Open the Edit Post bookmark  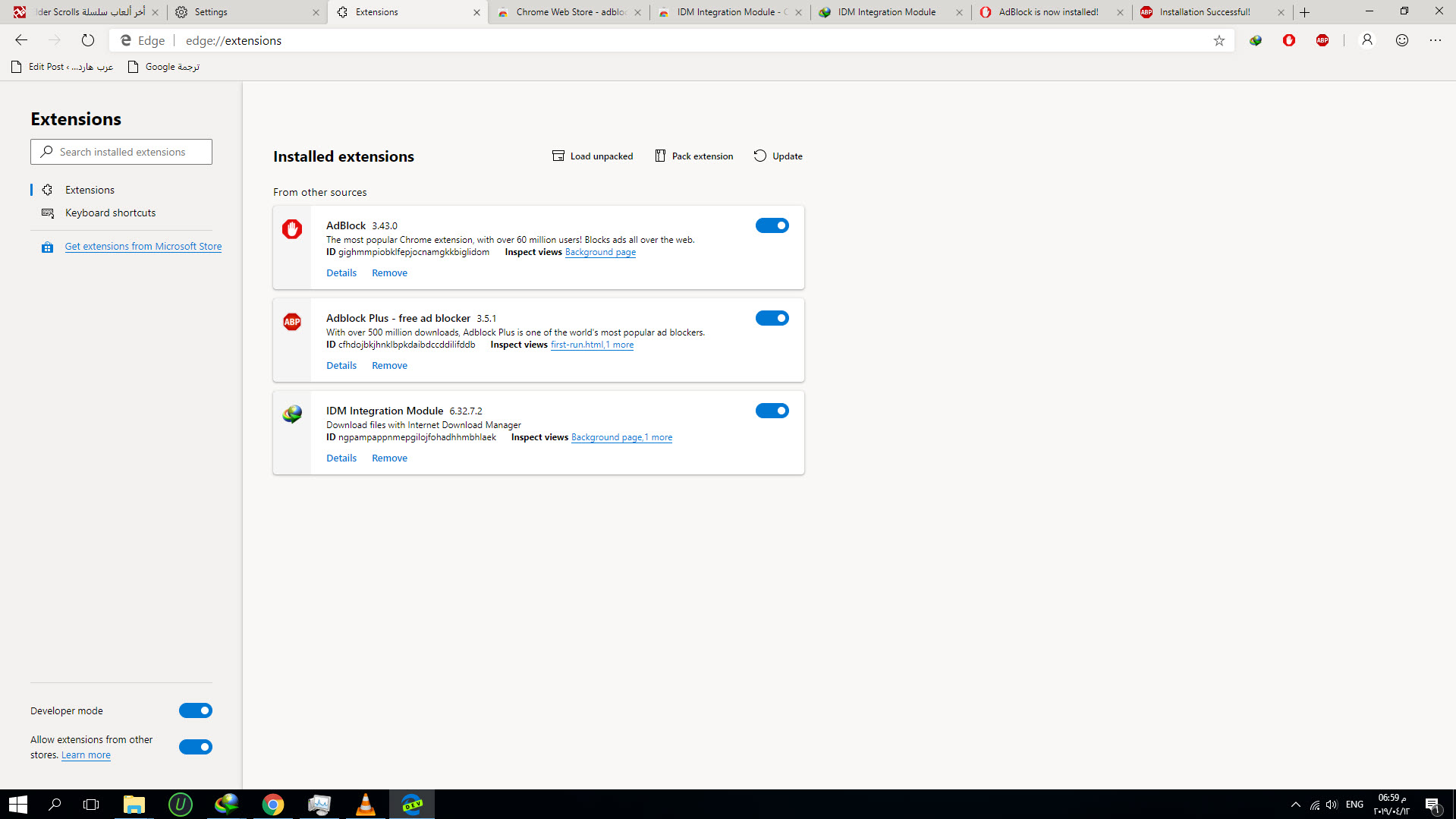tap(63, 67)
